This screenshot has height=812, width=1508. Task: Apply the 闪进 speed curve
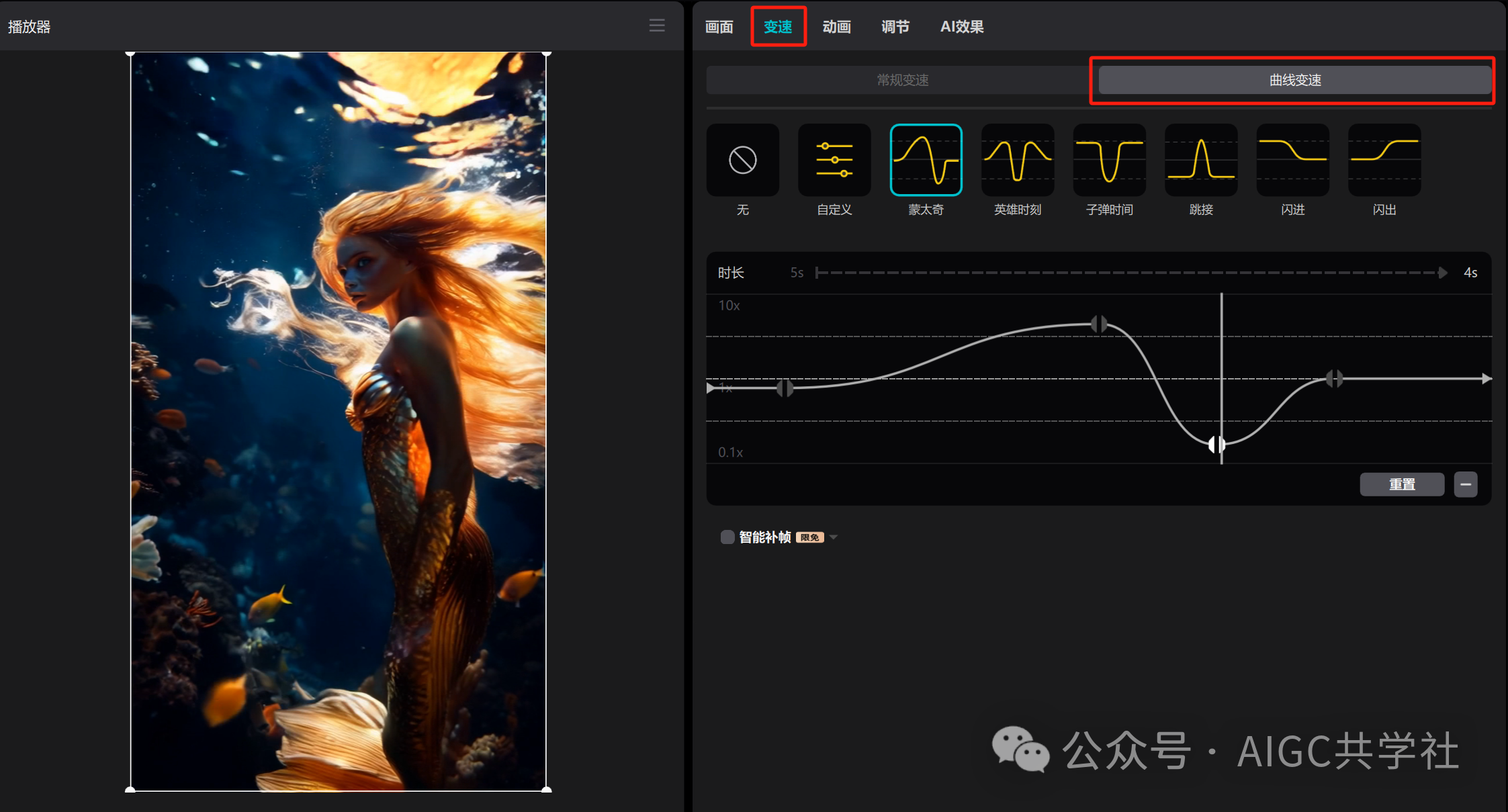coord(1292,160)
